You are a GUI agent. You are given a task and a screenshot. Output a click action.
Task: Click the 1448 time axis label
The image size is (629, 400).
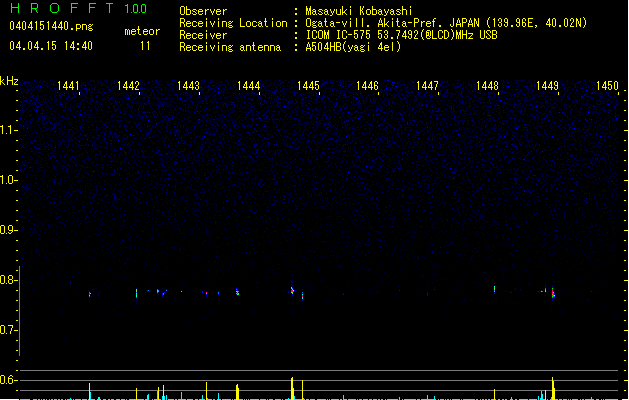pos(487,86)
